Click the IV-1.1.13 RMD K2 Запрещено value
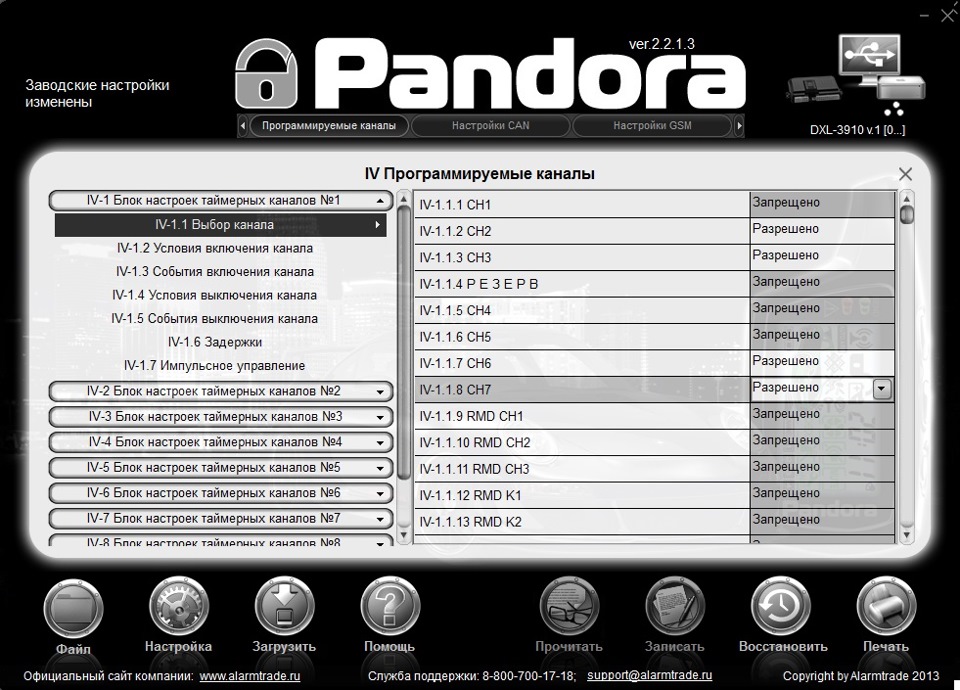This screenshot has width=960, height=690. click(x=822, y=520)
